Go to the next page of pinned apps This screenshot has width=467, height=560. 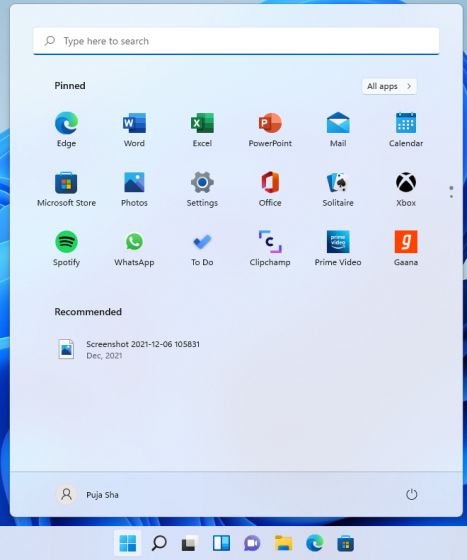(x=451, y=196)
